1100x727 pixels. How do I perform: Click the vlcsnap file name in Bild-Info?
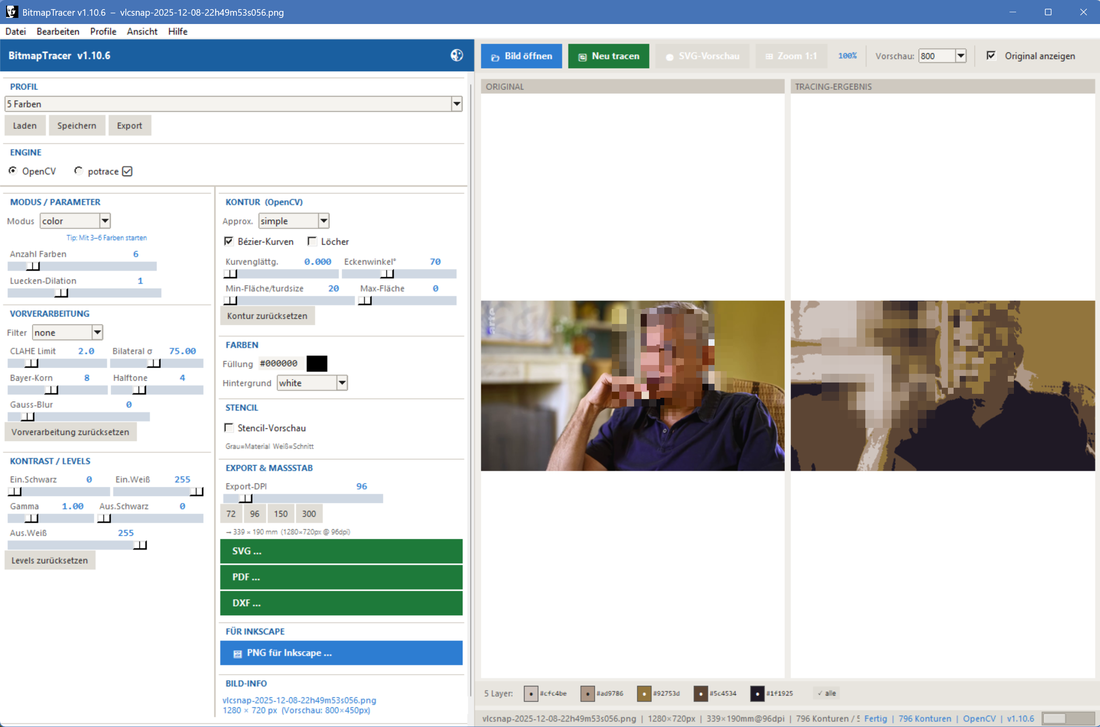[x=299, y=700]
